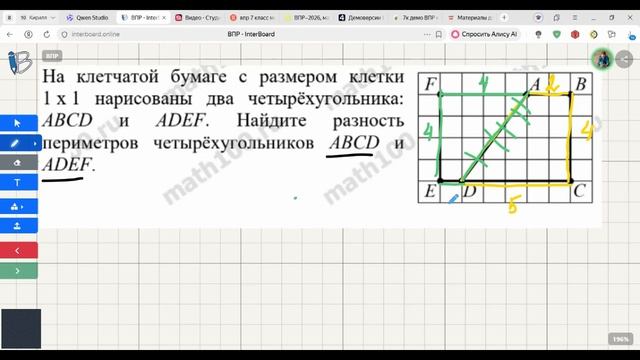Click the extensions icon beside downloads
640x360 pixels.
tap(611, 35)
